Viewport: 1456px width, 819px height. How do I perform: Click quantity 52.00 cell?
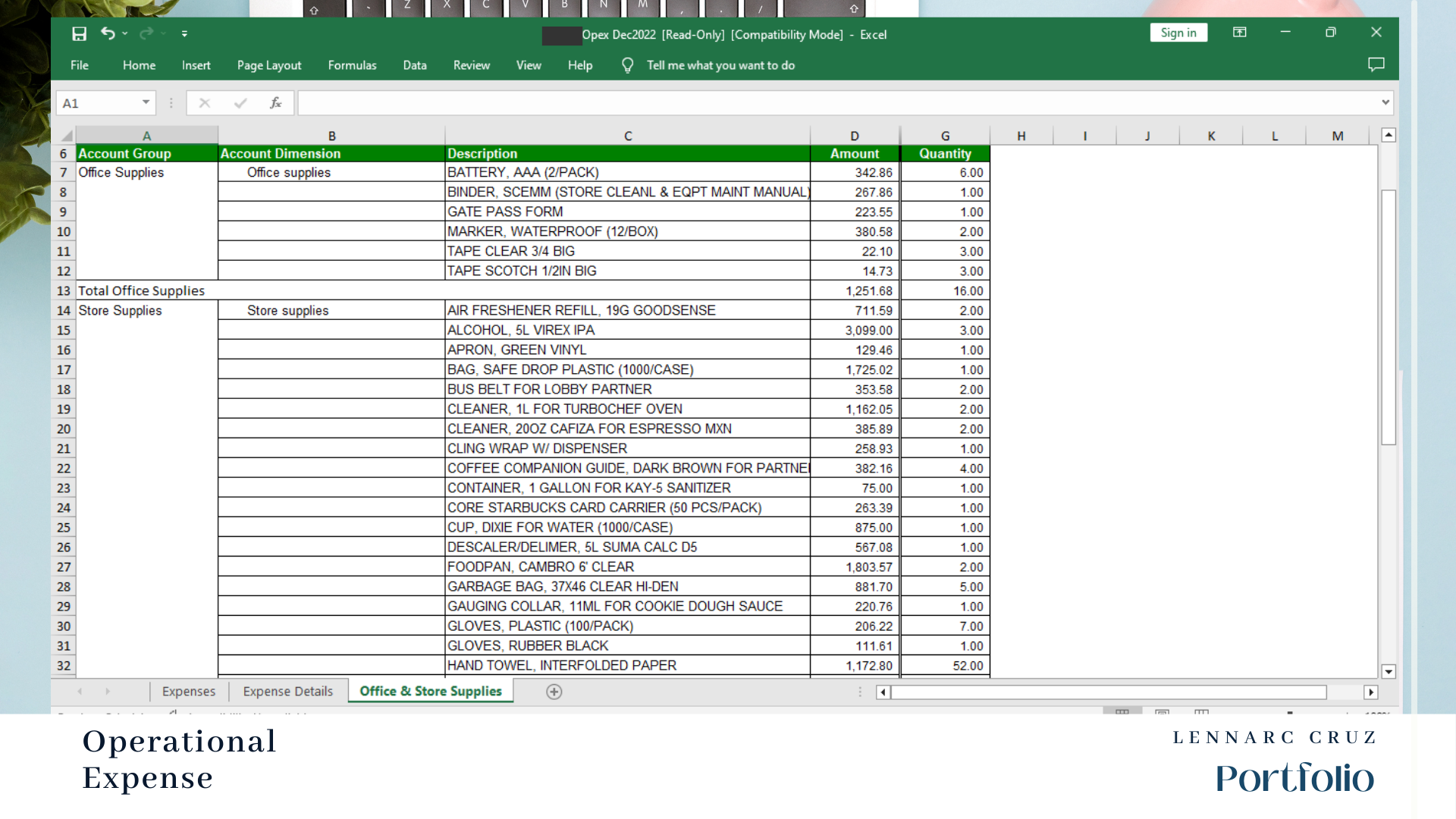pos(946,666)
